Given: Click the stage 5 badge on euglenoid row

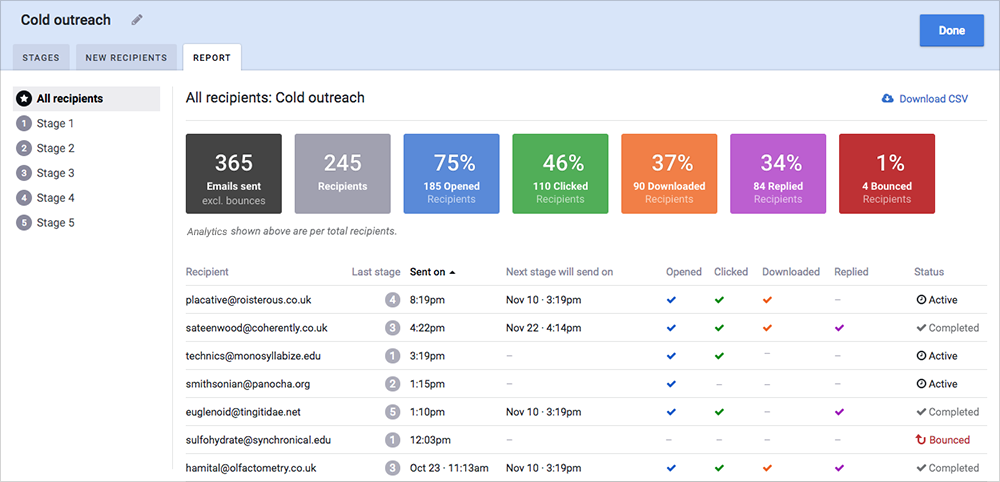Looking at the screenshot, I should pos(392,412).
